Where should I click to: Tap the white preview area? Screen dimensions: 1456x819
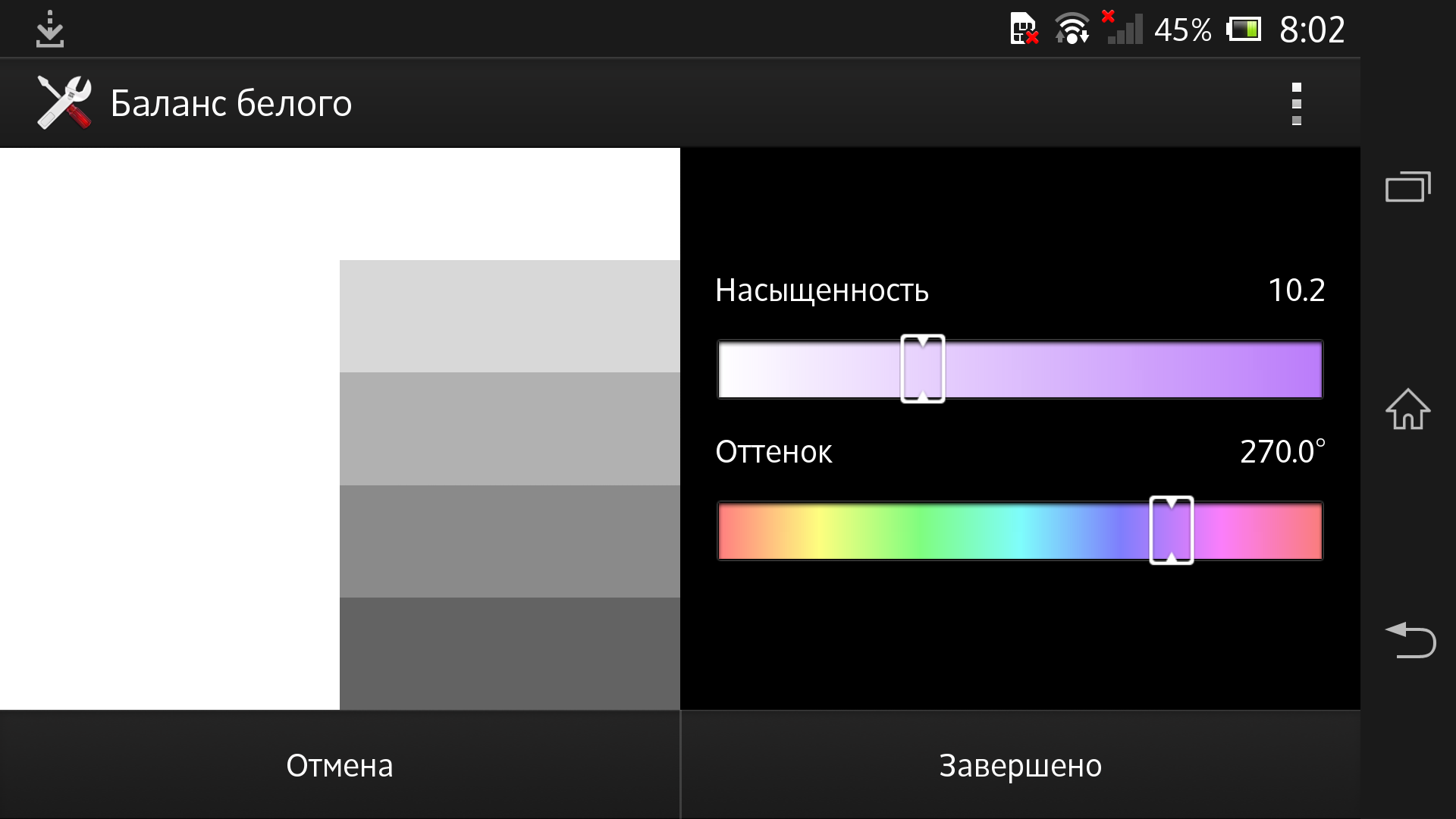point(170,428)
